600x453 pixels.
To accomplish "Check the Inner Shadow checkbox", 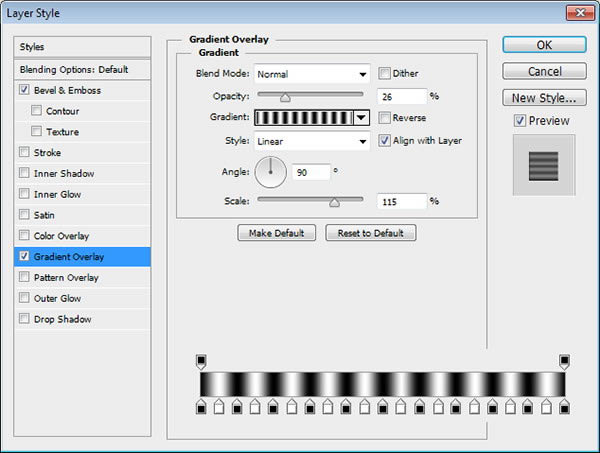I will click(24, 173).
